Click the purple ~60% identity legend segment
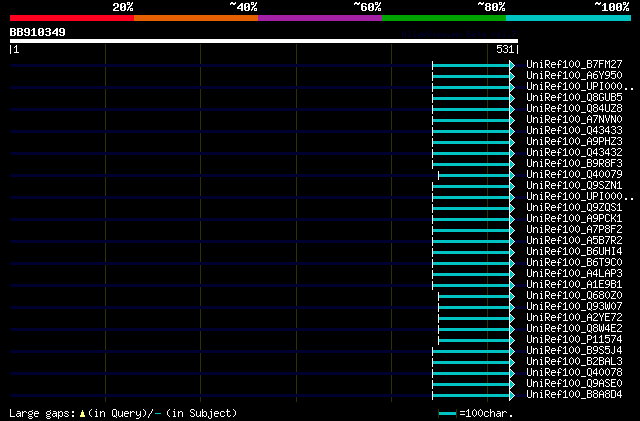Image resolution: width=640 pixels, height=421 pixels. click(x=320, y=18)
